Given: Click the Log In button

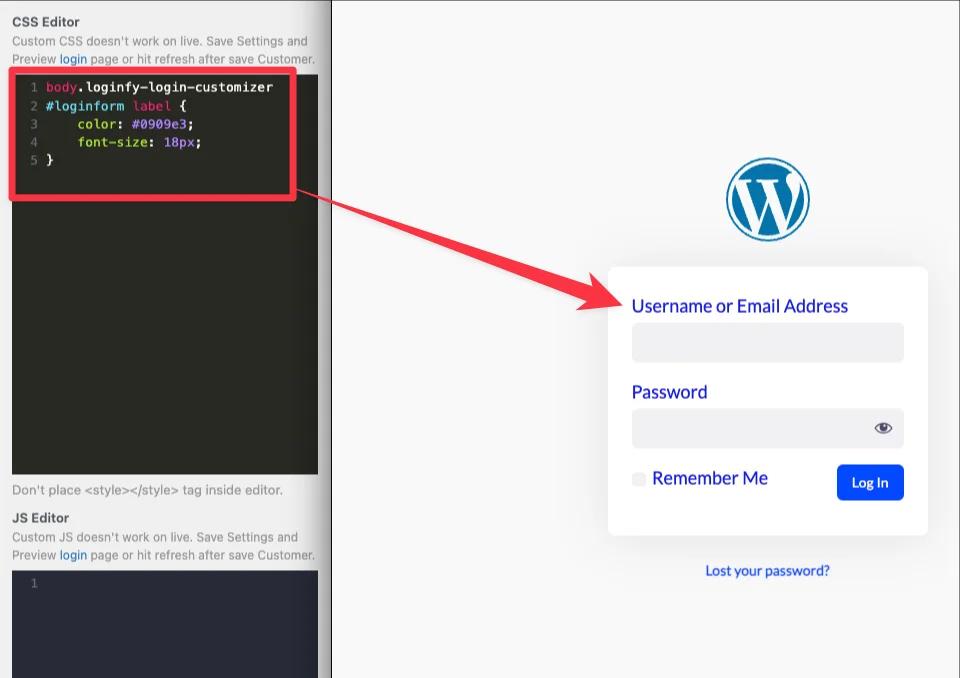Looking at the screenshot, I should tap(870, 483).
